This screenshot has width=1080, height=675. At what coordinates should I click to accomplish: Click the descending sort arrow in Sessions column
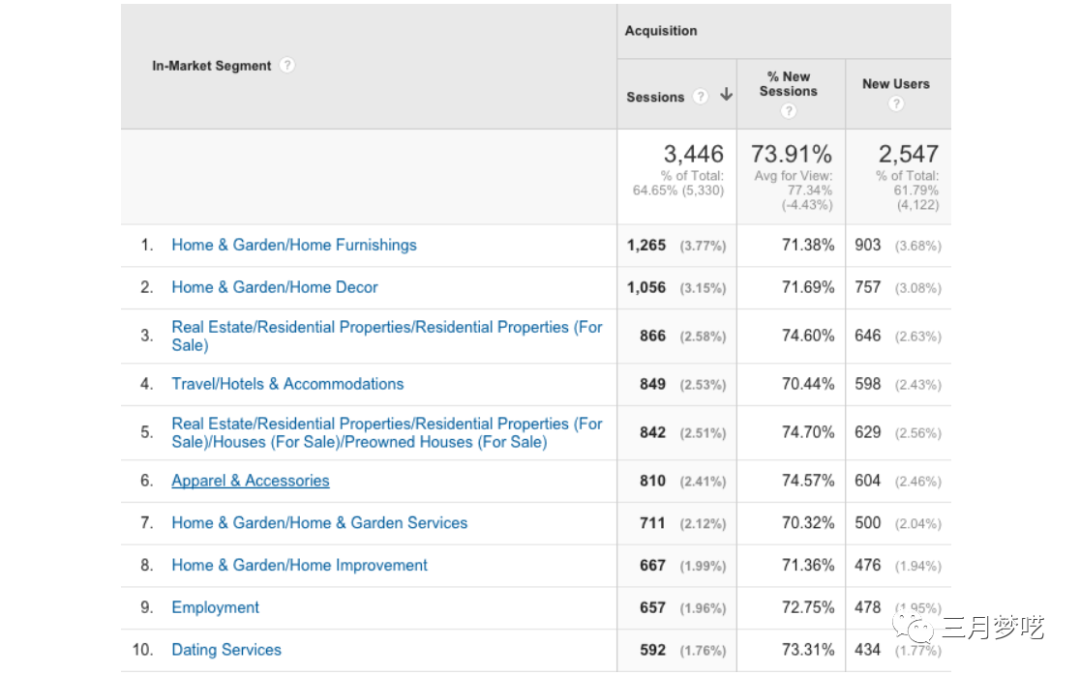pos(726,96)
